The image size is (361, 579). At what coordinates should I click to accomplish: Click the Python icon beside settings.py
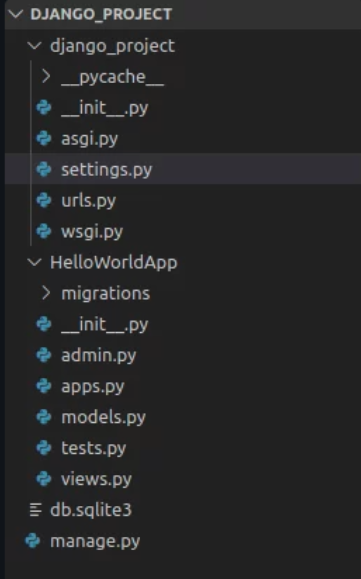[x=44, y=169]
